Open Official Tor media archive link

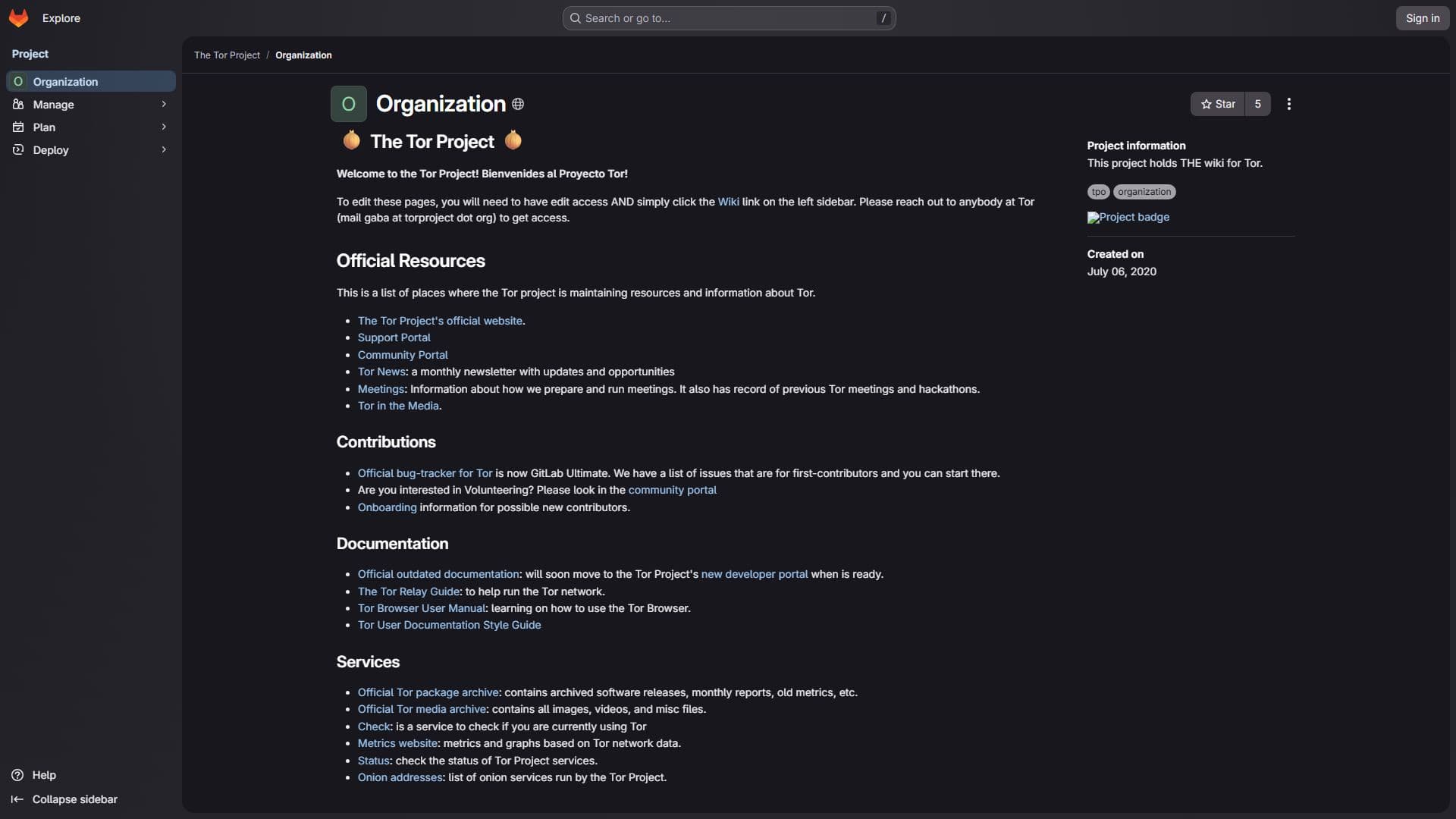coord(422,709)
